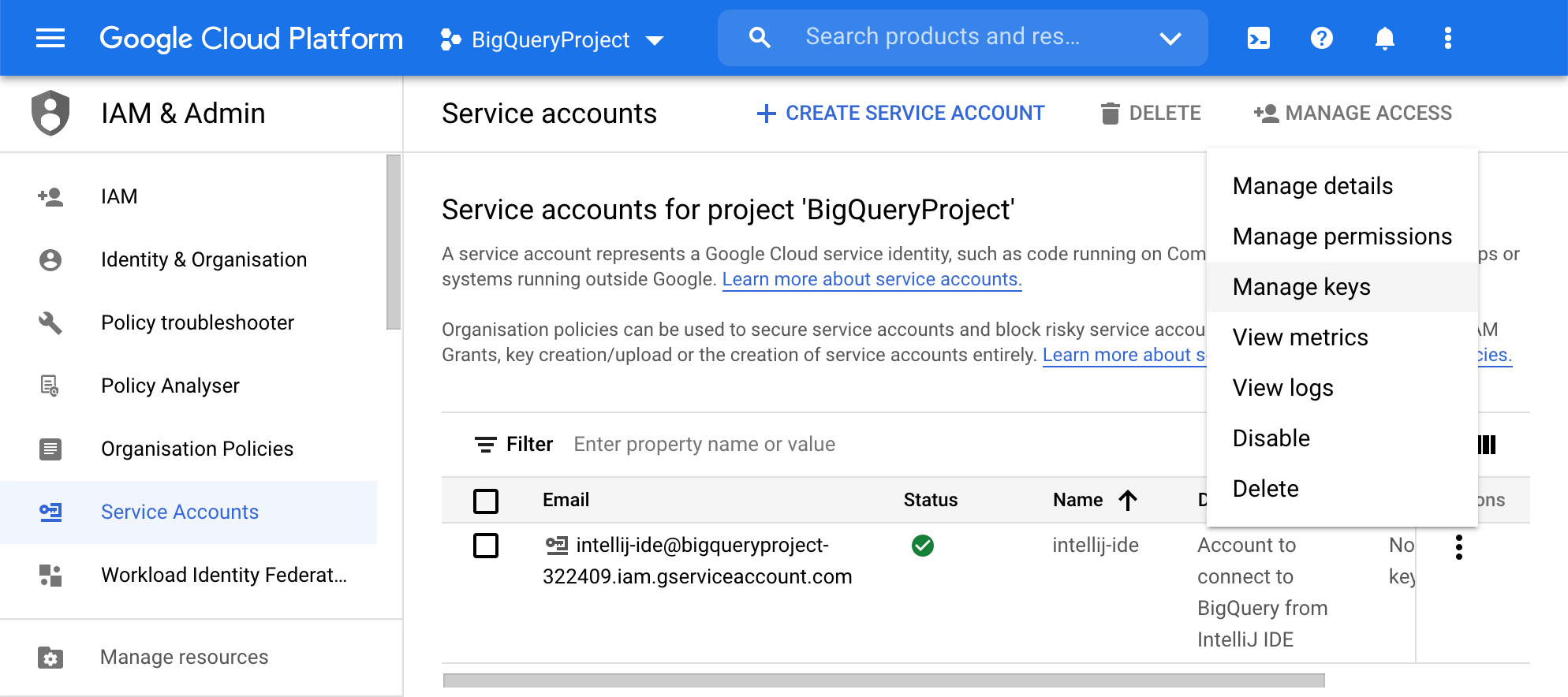Activate Cloud Shell terminal icon
Screen dimensions: 1568x697
tap(1258, 38)
